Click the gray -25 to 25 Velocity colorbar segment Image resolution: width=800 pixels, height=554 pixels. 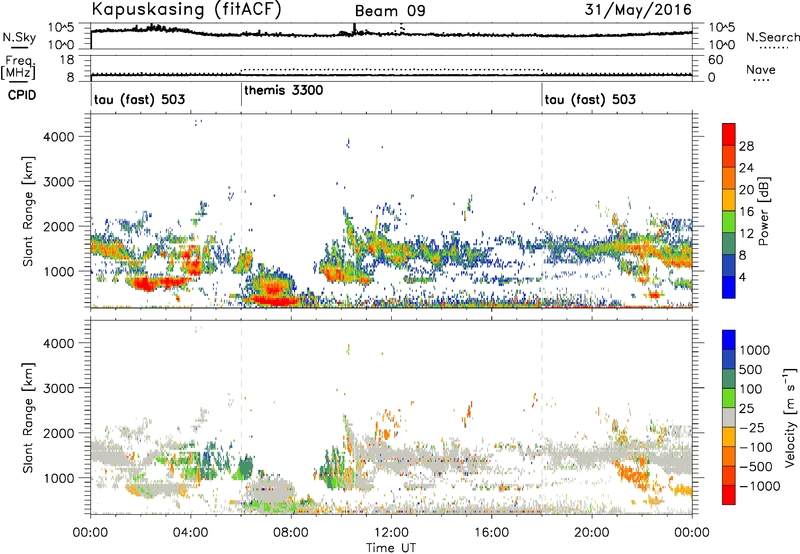[729, 417]
